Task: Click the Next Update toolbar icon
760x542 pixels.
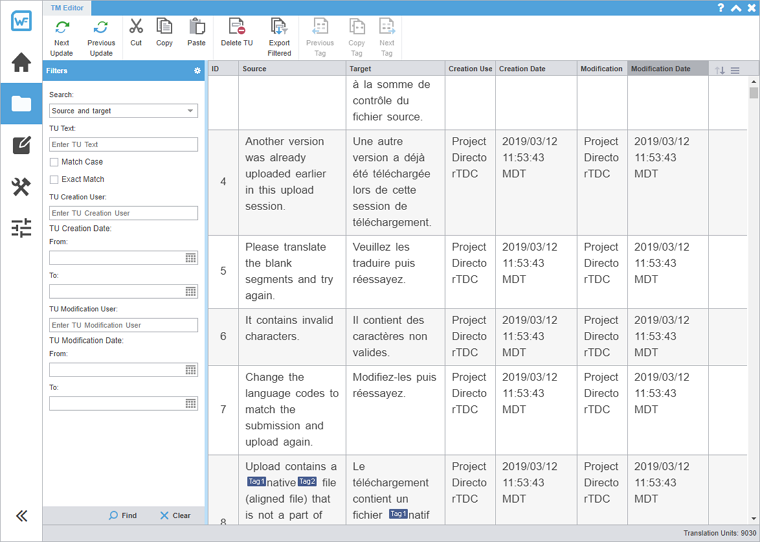Action: pos(62,28)
